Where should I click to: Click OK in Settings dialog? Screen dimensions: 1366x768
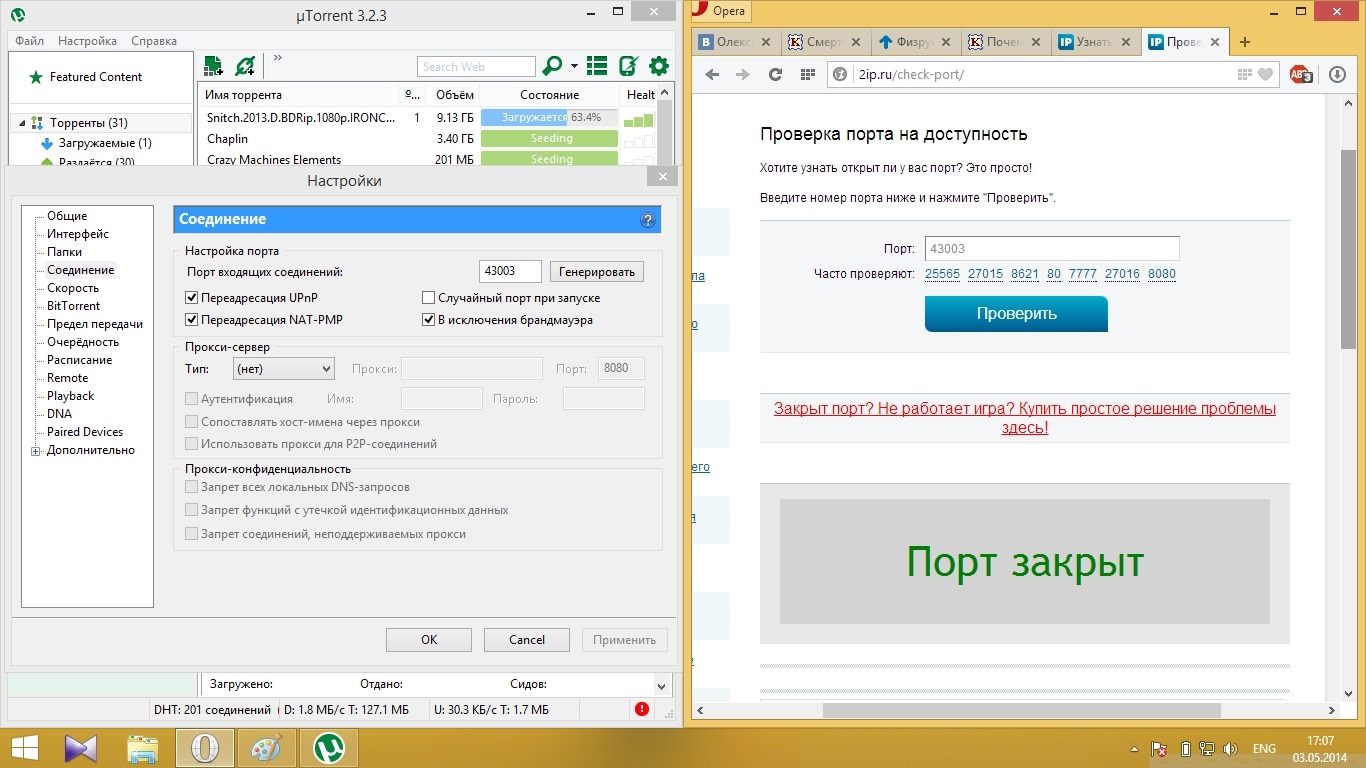429,640
